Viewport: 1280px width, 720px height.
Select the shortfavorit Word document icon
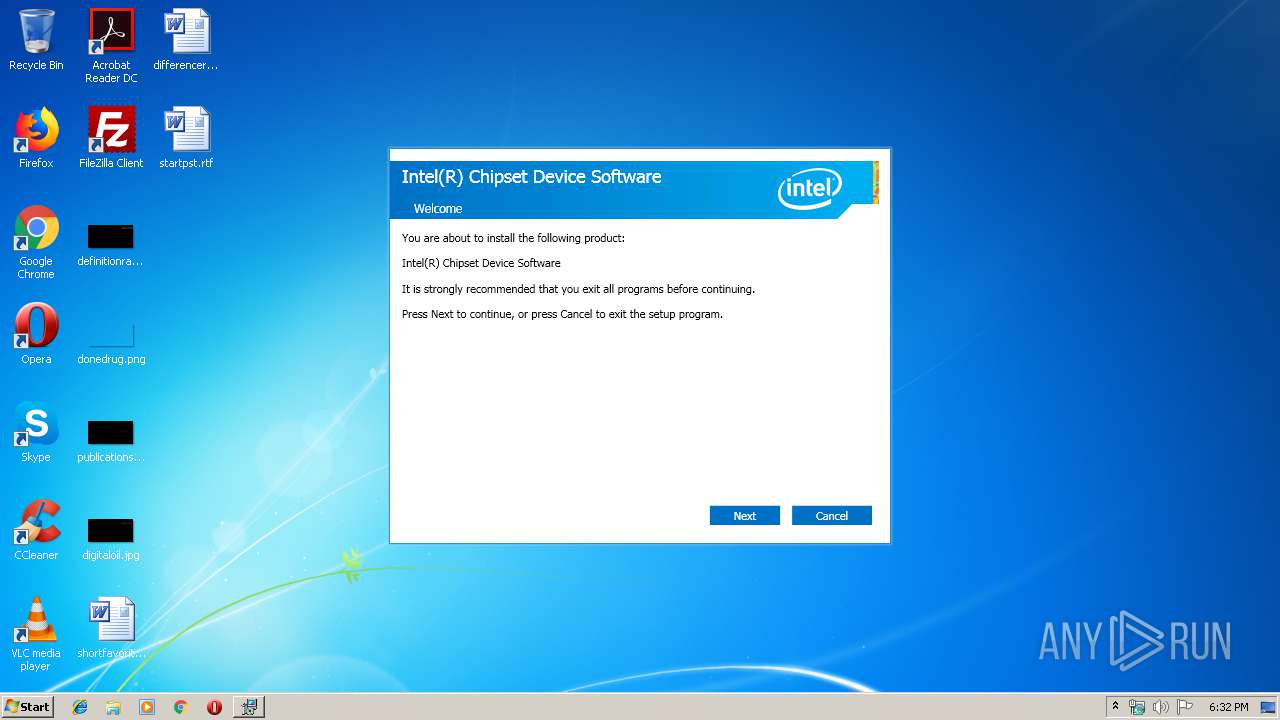pos(111,628)
